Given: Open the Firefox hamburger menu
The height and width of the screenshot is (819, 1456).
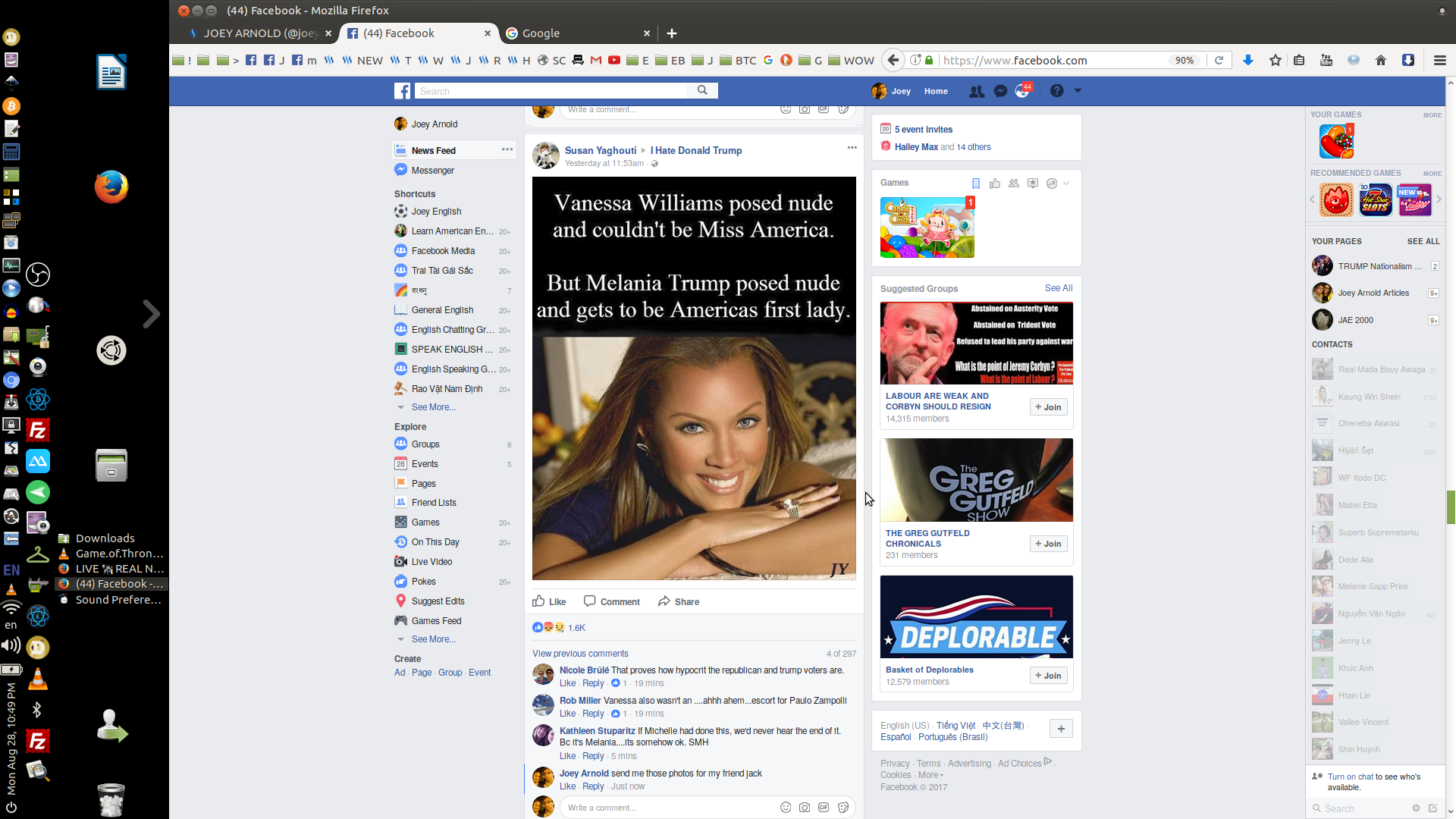Looking at the screenshot, I should tap(1439, 60).
